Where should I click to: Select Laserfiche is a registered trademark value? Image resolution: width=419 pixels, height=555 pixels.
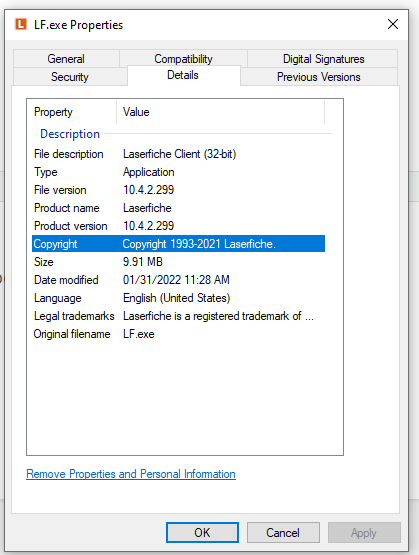(218, 316)
